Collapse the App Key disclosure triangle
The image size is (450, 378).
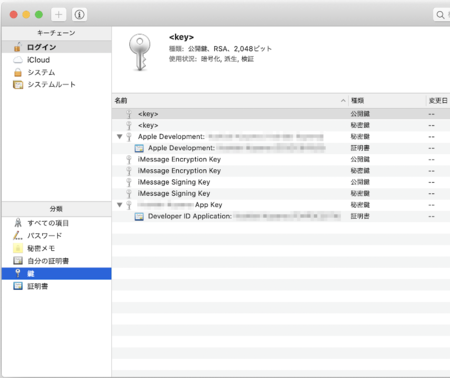pyautogui.click(x=120, y=205)
